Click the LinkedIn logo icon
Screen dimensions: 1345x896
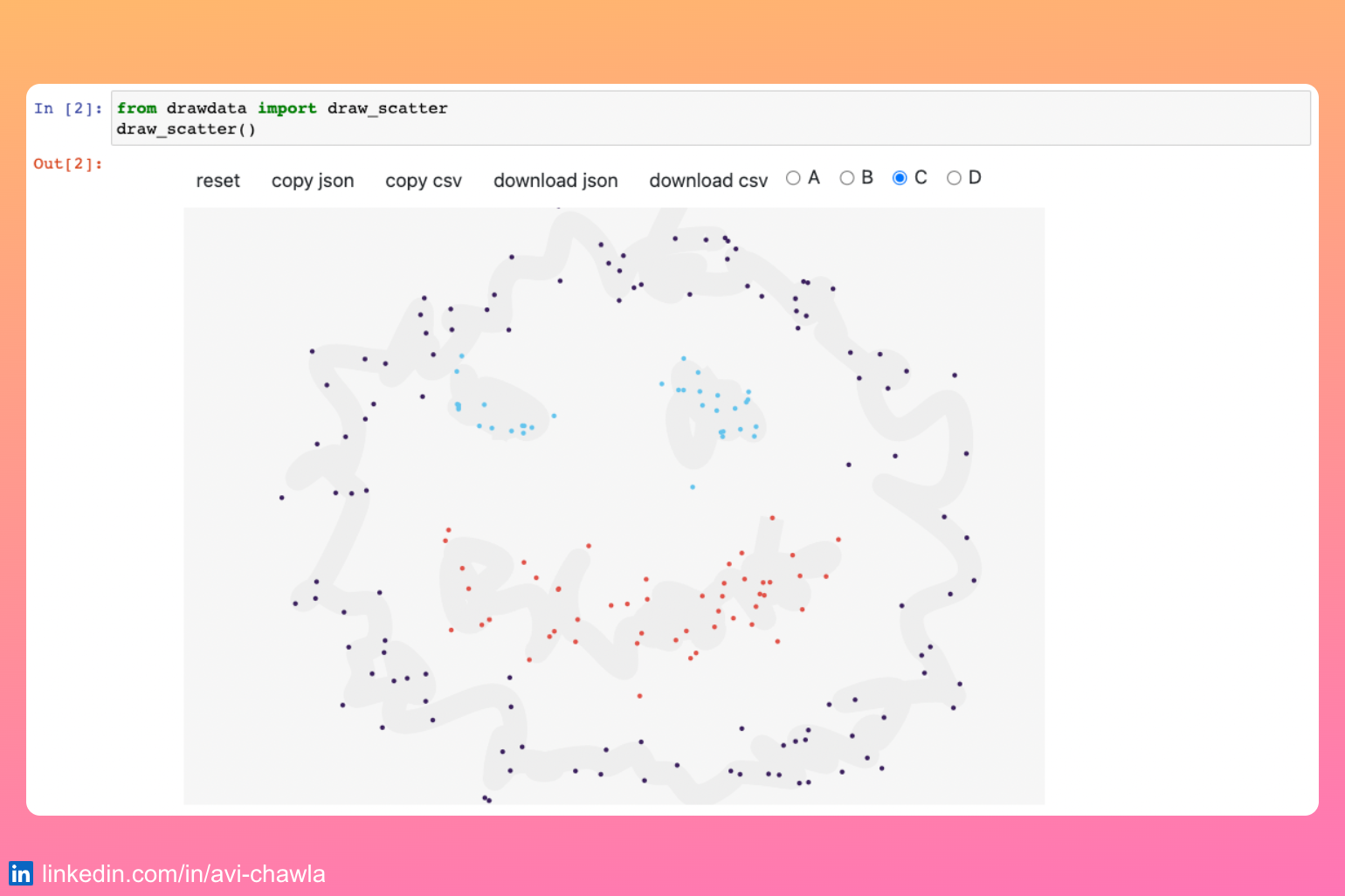coord(22,872)
